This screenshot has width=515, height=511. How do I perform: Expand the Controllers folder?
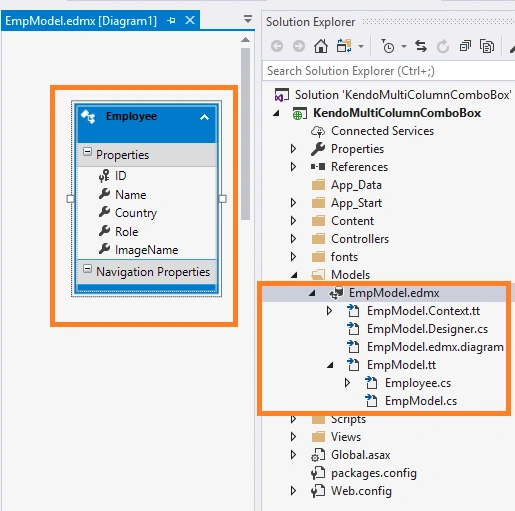(x=293, y=239)
